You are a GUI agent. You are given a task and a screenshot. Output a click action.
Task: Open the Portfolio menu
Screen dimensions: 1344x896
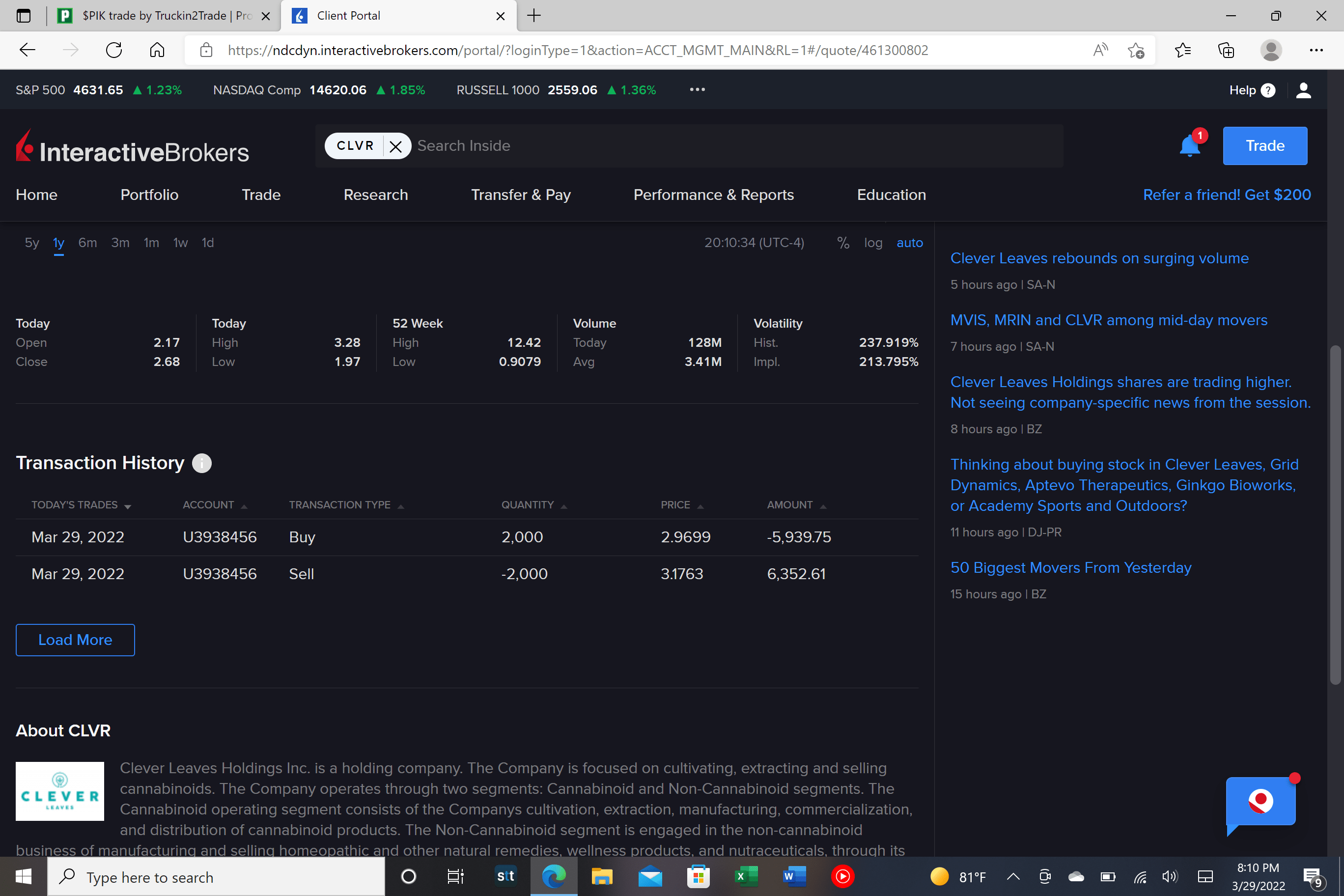coord(149,195)
